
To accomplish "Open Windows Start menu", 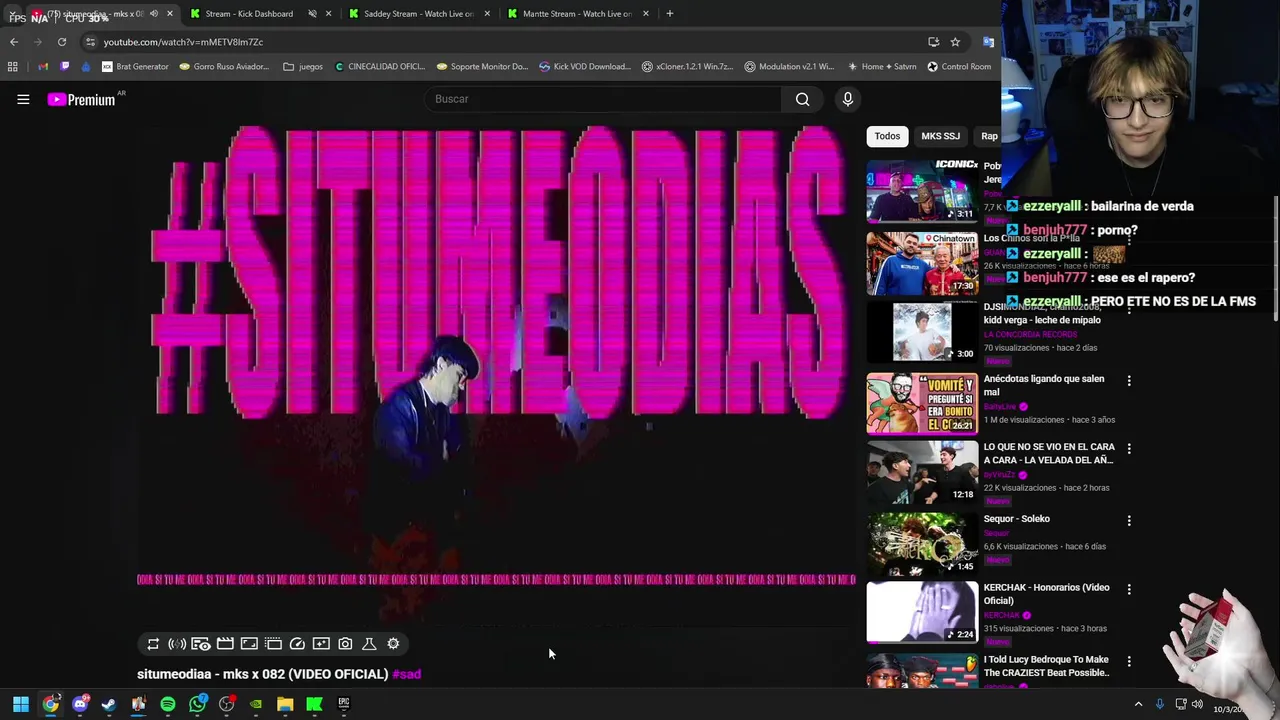I will tap(21, 704).
